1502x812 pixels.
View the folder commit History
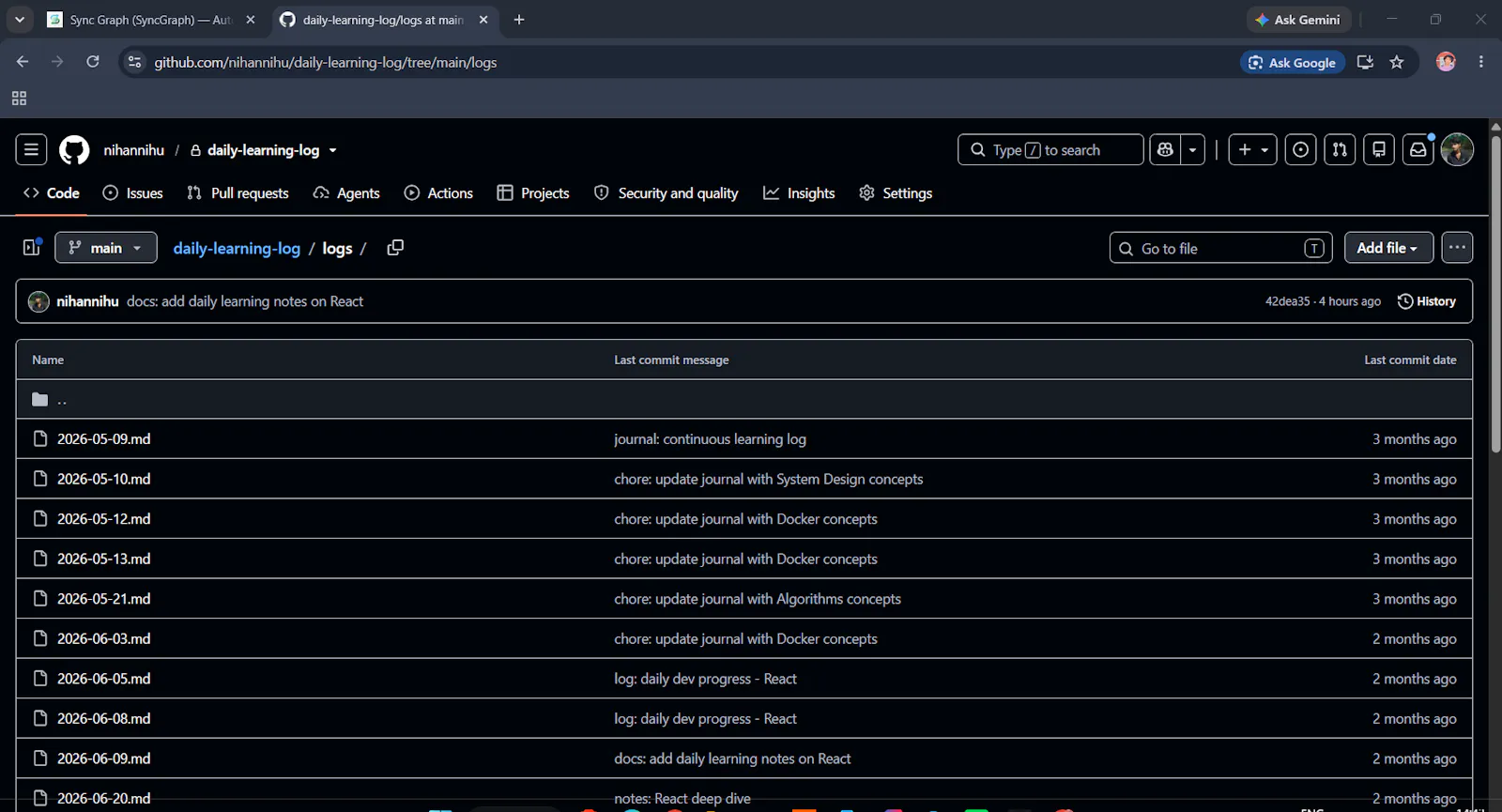point(1427,301)
